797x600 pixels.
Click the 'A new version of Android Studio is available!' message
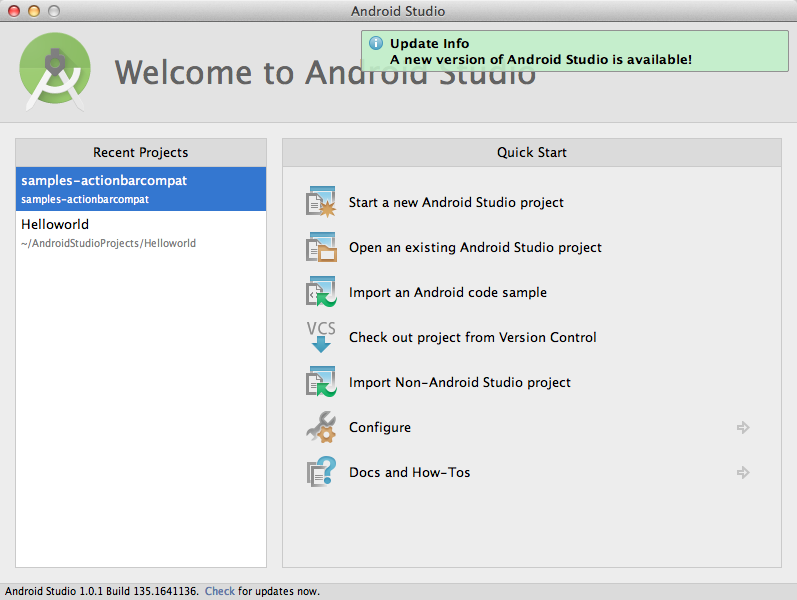pos(541,59)
